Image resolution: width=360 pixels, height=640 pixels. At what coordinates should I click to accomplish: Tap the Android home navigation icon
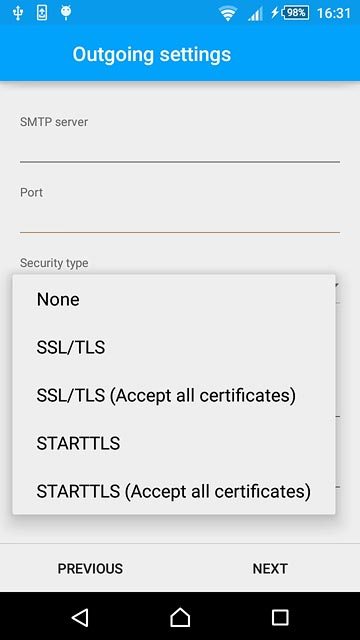[x=180, y=617]
